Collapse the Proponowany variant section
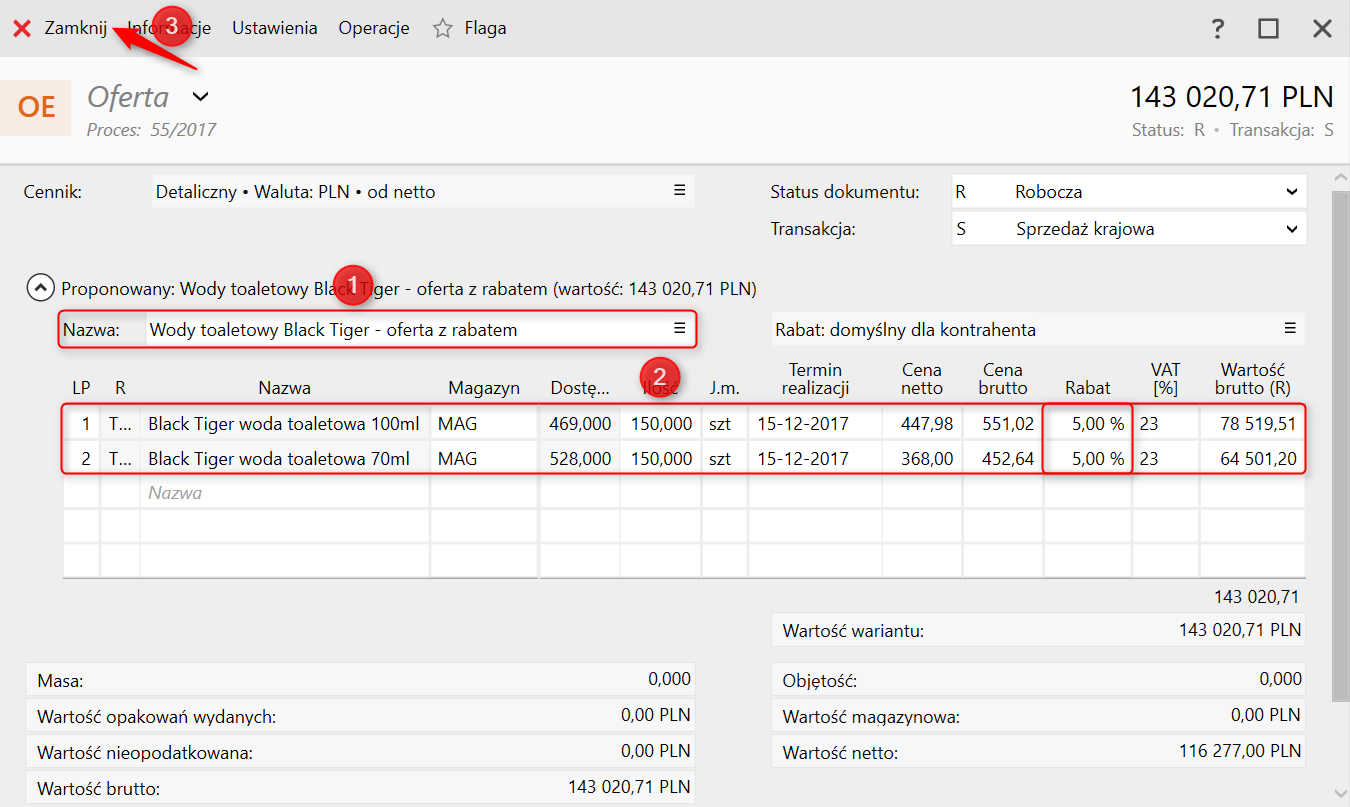1350x807 pixels. click(40, 289)
